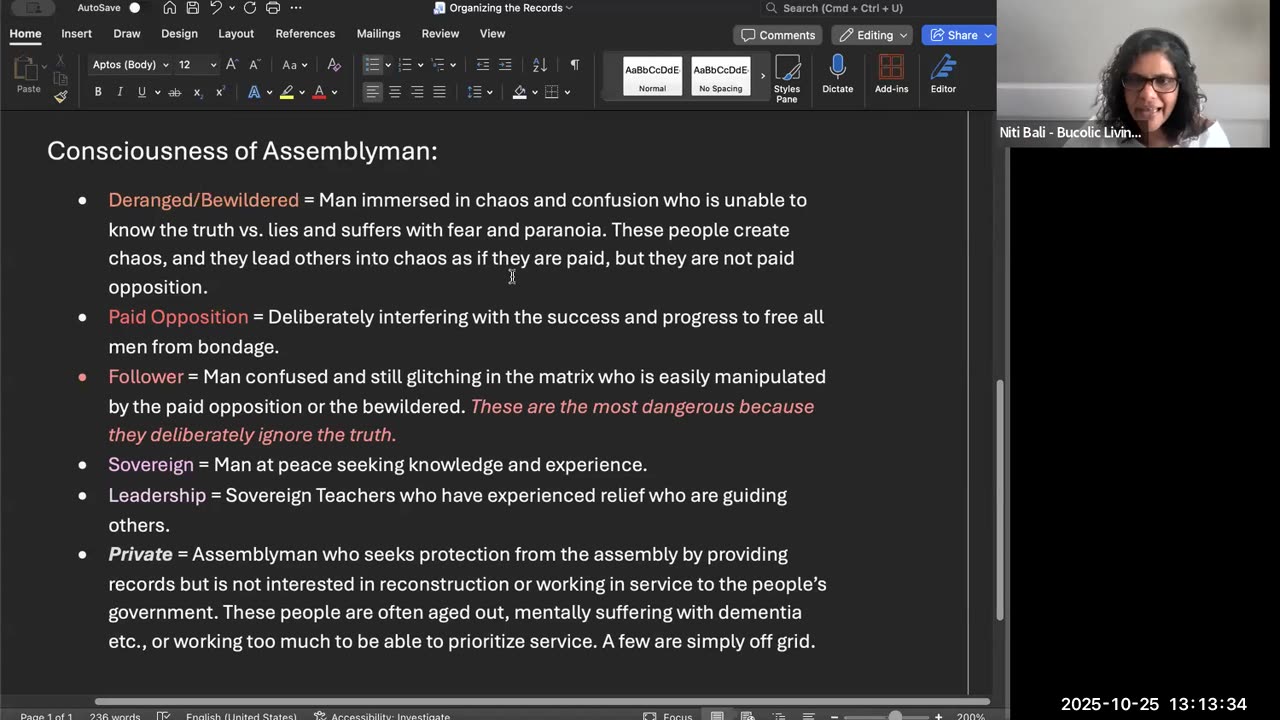Screen dimensions: 1280x720
Task: Justify the paragraph text
Action: click(439, 92)
